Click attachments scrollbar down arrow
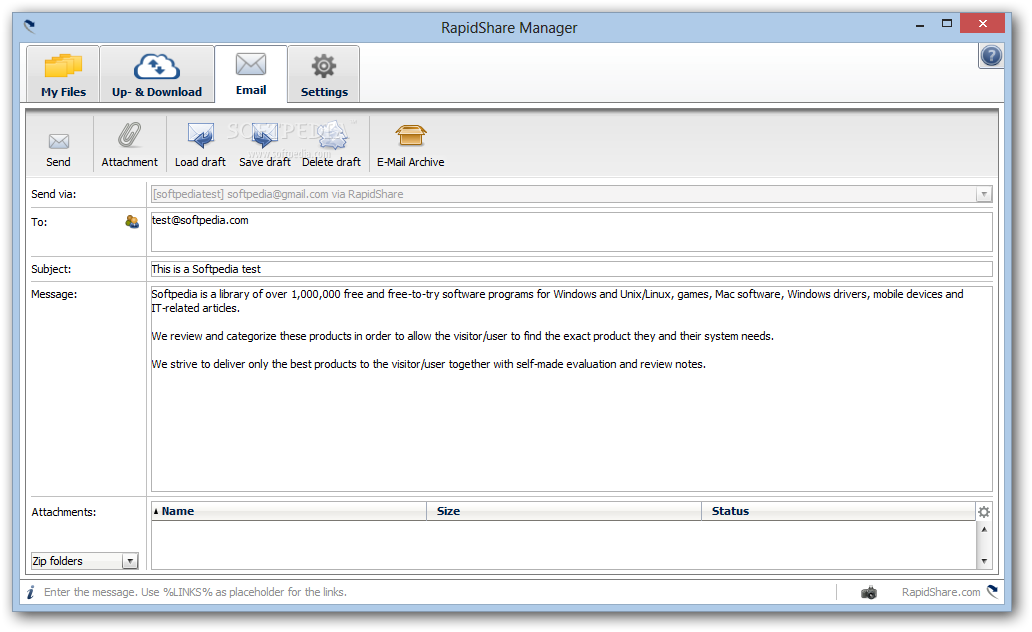 click(x=984, y=561)
